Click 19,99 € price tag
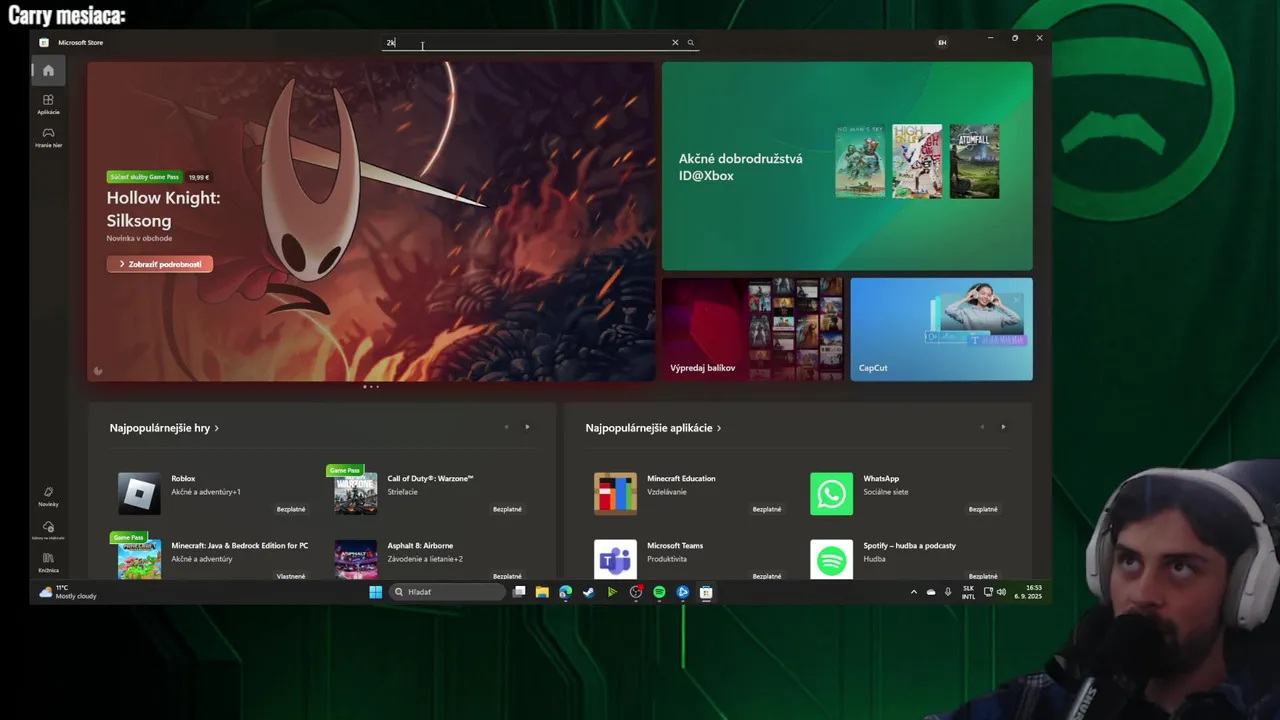The height and width of the screenshot is (720, 1280). click(199, 177)
